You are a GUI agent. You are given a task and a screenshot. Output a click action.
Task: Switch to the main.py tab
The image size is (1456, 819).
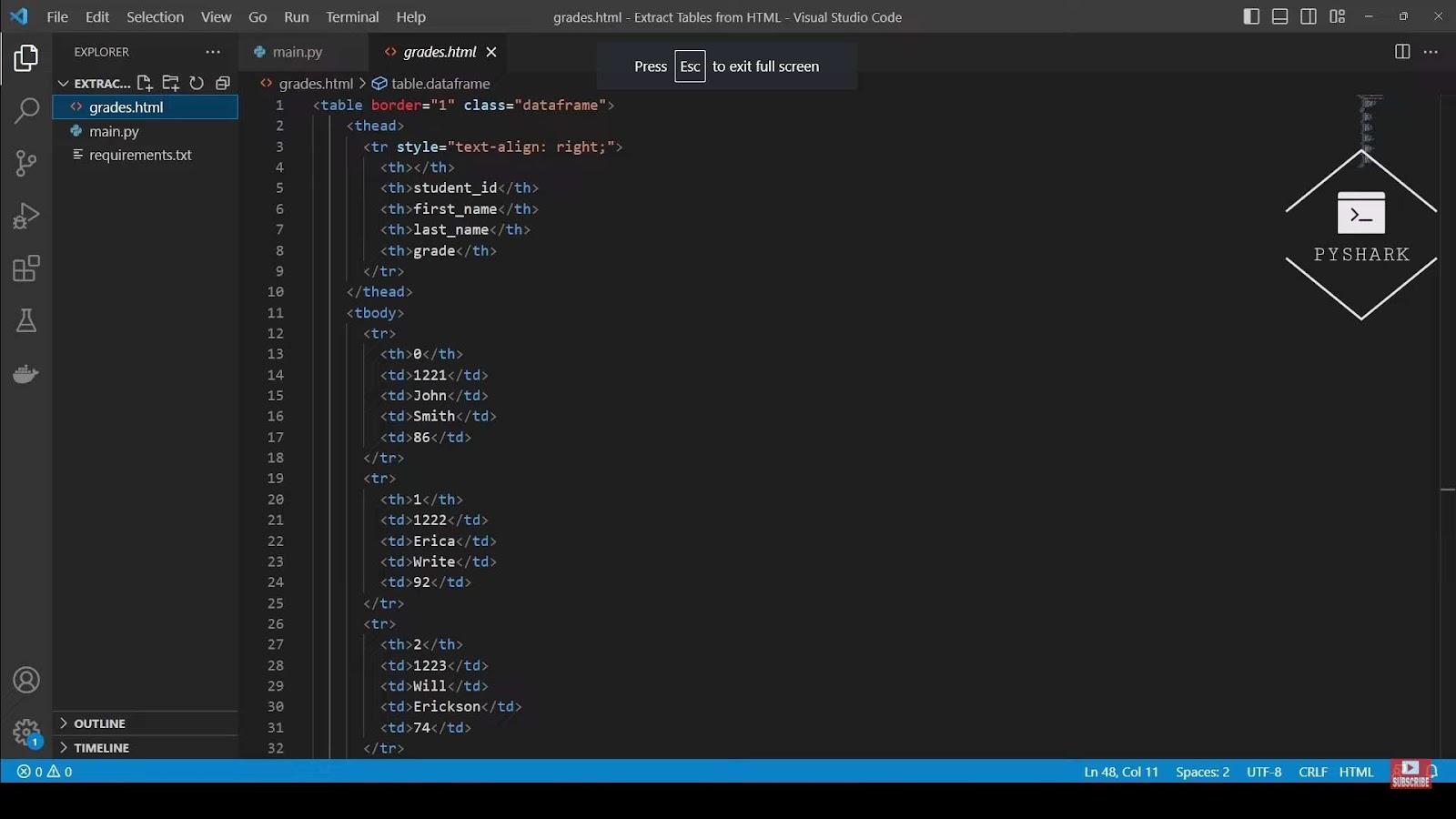click(298, 52)
